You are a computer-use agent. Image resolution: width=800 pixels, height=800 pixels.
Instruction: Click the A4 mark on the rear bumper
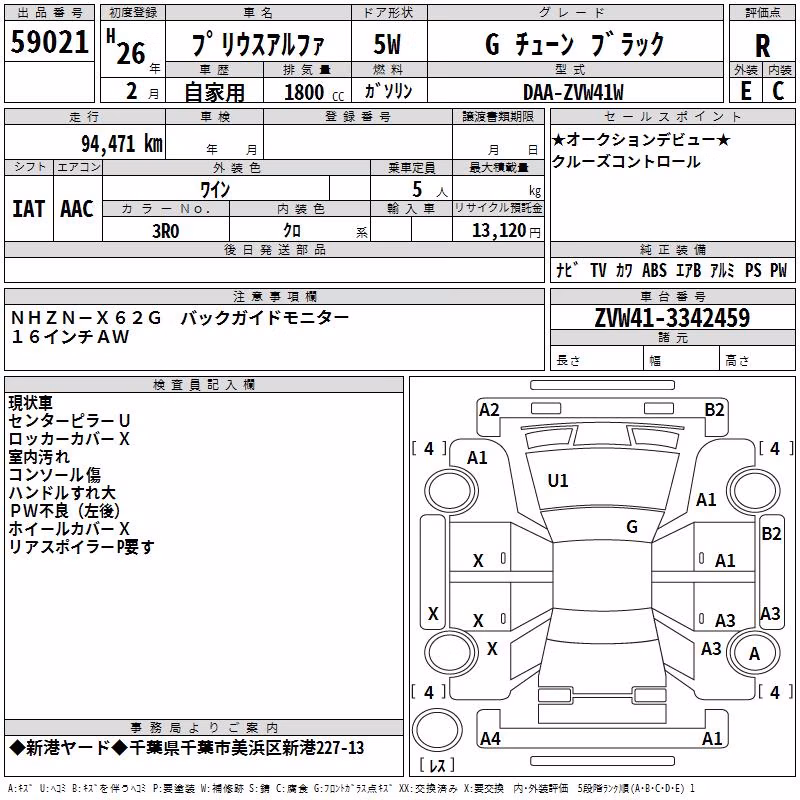(490, 738)
